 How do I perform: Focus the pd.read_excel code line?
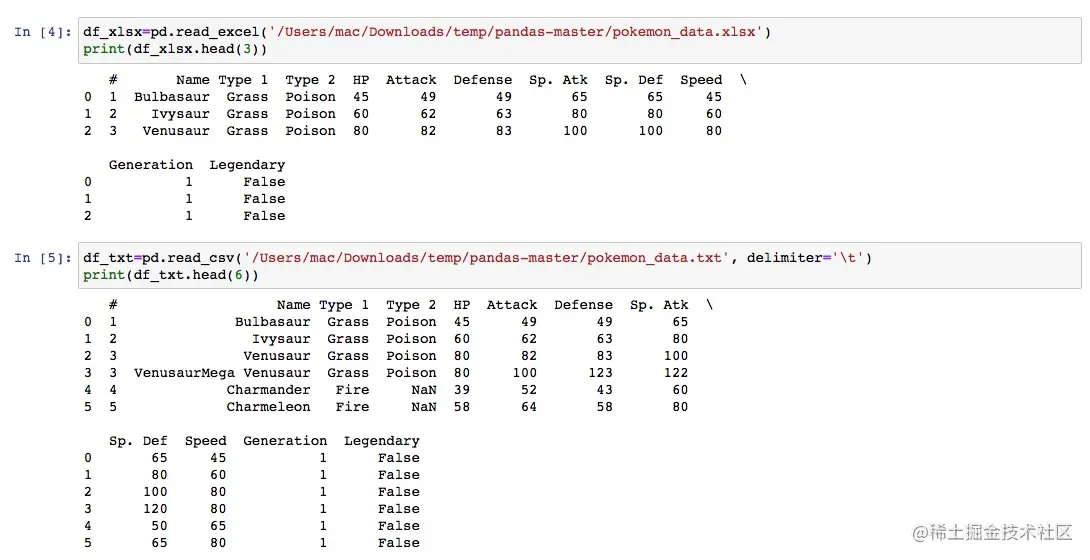coord(426,32)
